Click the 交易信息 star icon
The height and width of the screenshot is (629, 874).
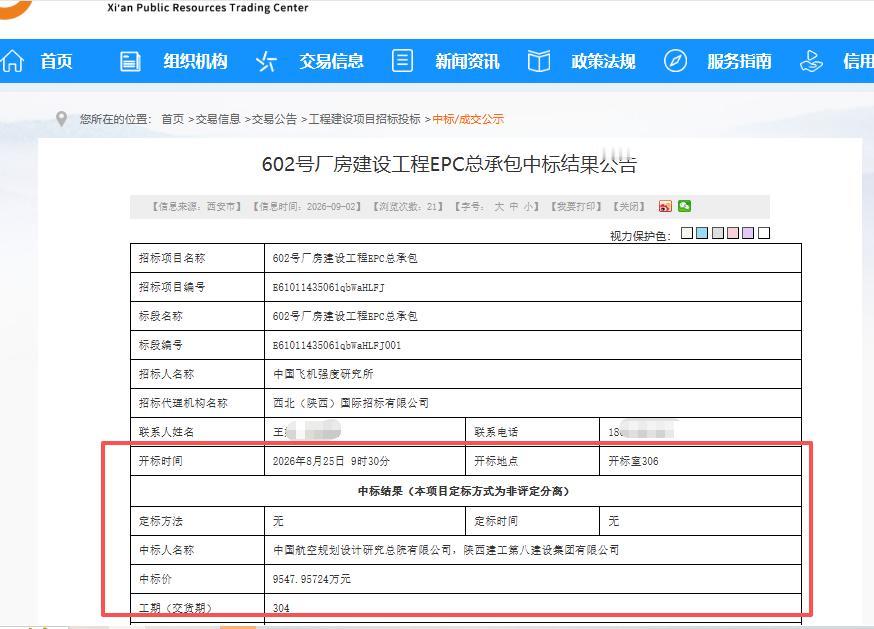tap(266, 61)
